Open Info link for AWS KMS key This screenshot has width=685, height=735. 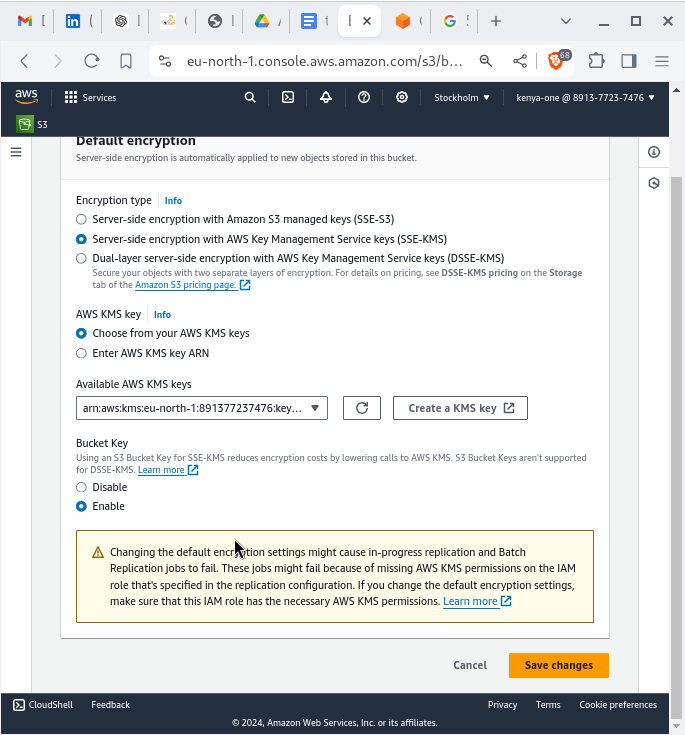pos(162,315)
